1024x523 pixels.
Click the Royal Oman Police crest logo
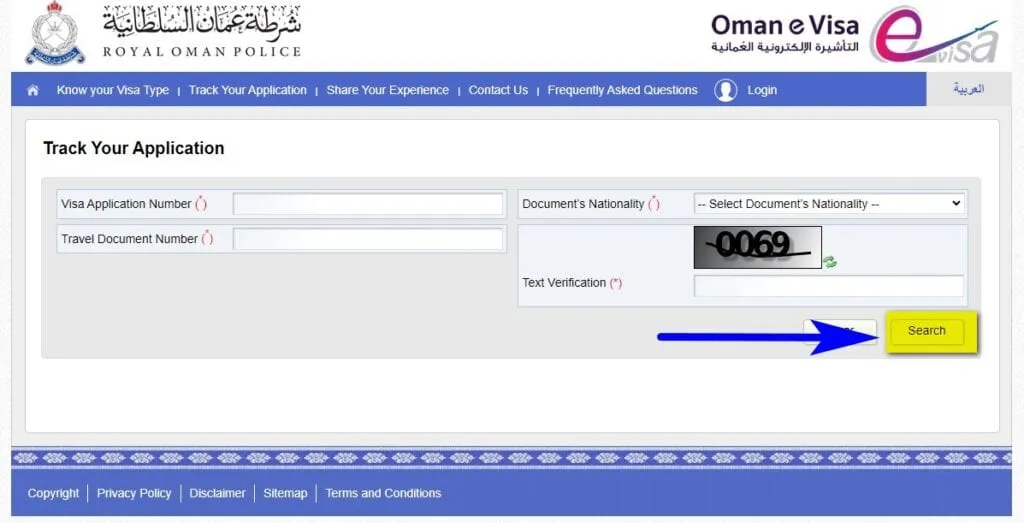tap(55, 33)
